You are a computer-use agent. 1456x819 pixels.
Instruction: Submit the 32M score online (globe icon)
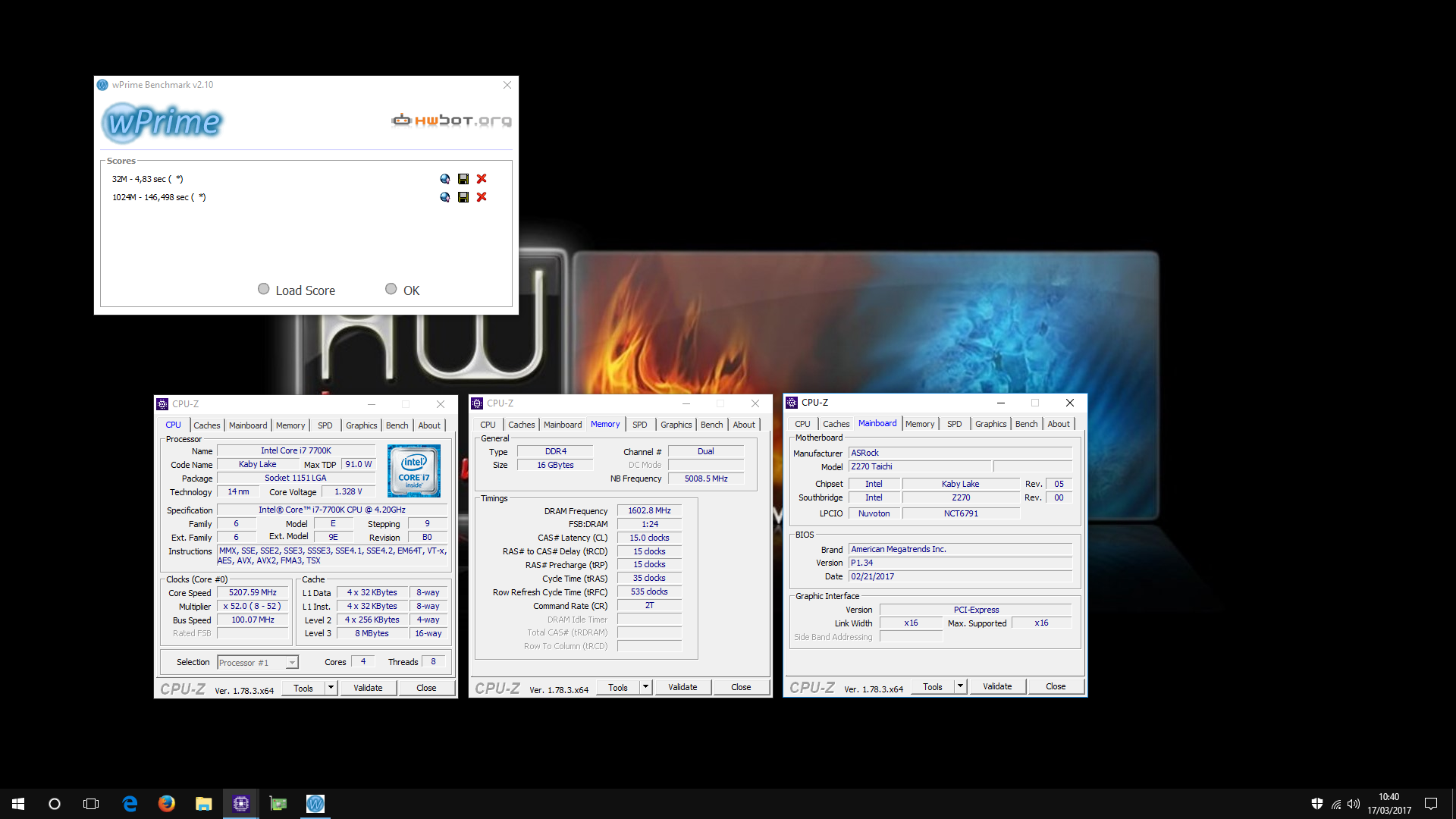[444, 179]
